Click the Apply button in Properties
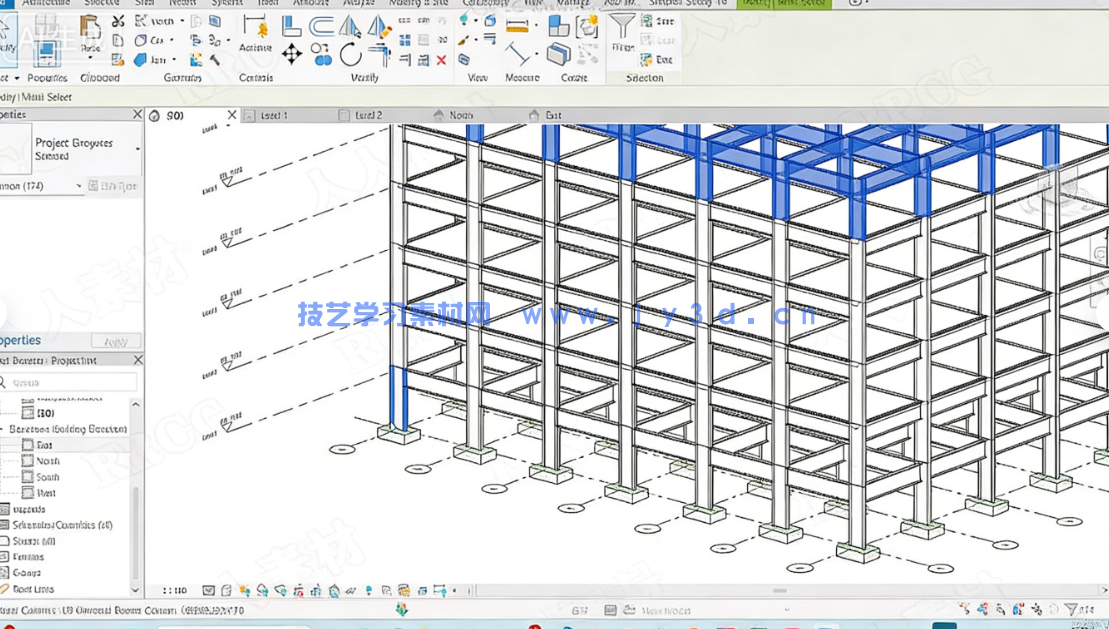Viewport: 1109px width, 629px height. tap(115, 340)
